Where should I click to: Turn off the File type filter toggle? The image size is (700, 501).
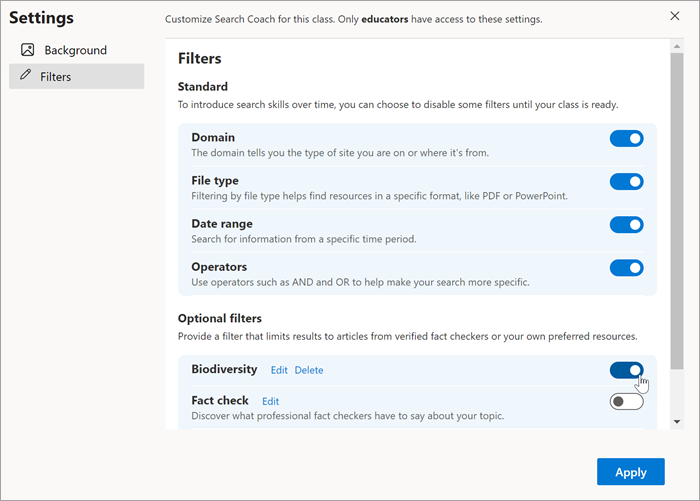[626, 182]
